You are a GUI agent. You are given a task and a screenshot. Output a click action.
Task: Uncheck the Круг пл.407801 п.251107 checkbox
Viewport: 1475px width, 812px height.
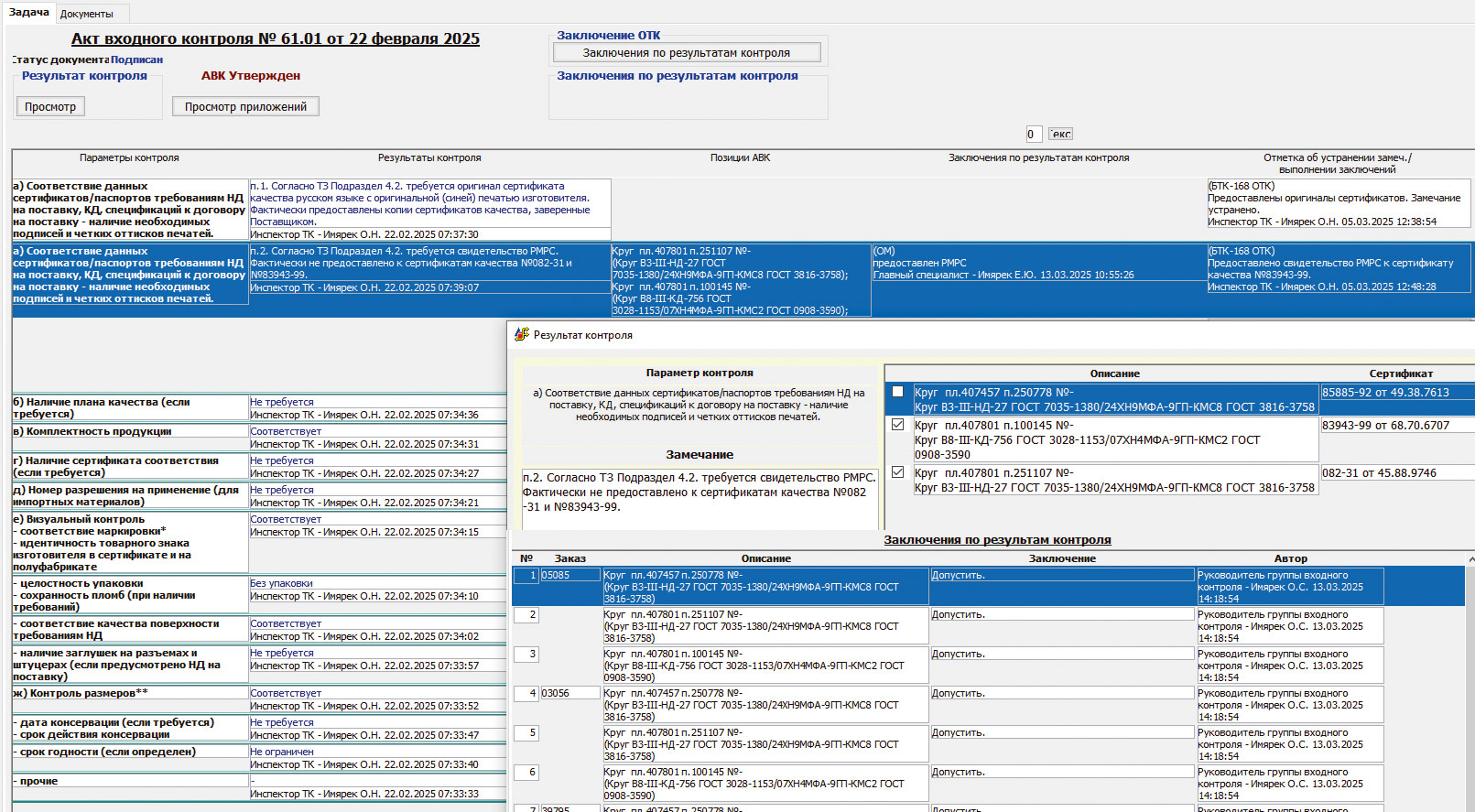click(897, 472)
